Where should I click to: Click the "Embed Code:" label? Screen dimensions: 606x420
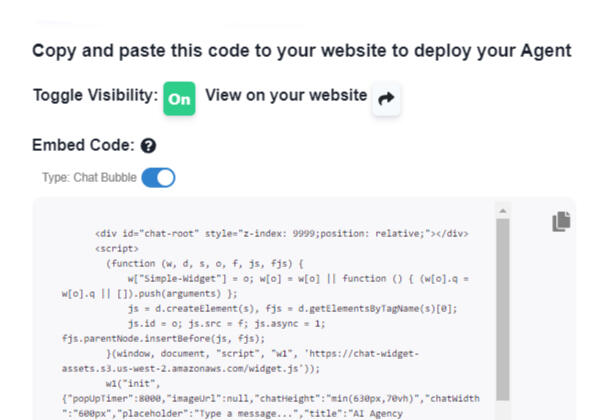pyautogui.click(x=84, y=146)
